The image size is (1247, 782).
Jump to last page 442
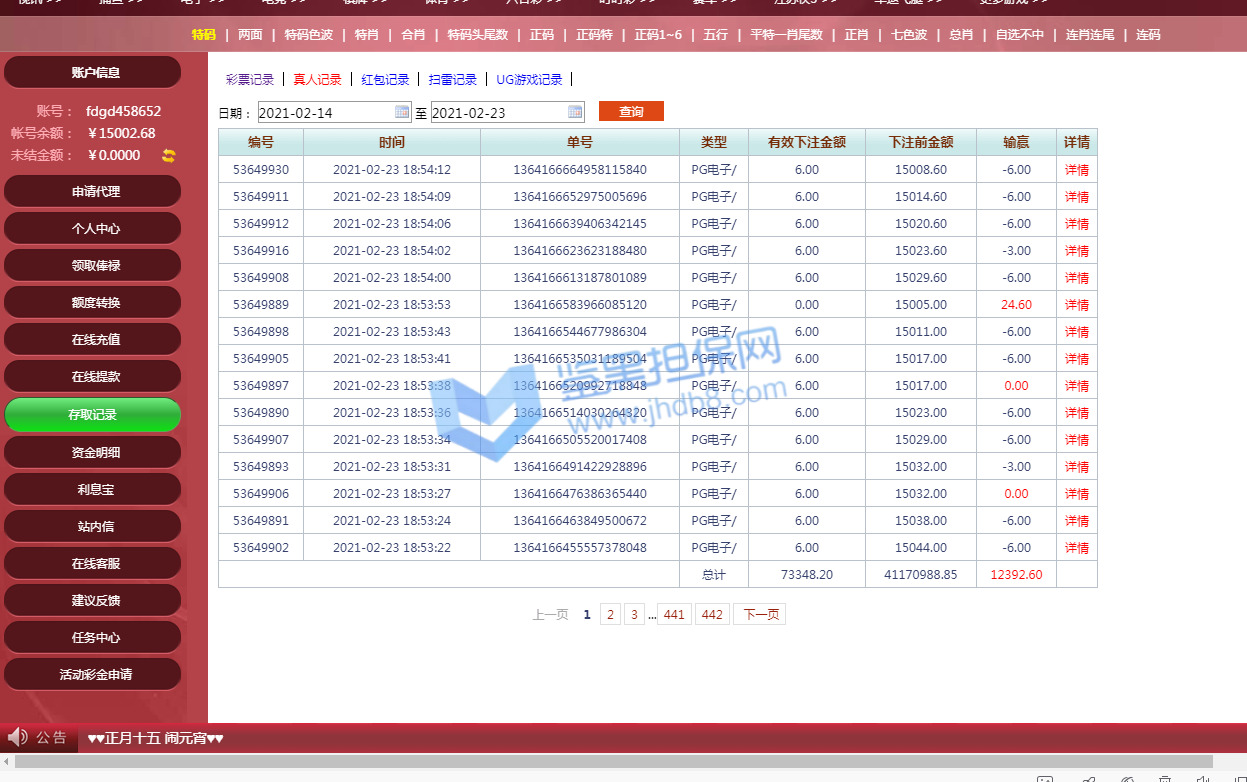tap(712, 615)
